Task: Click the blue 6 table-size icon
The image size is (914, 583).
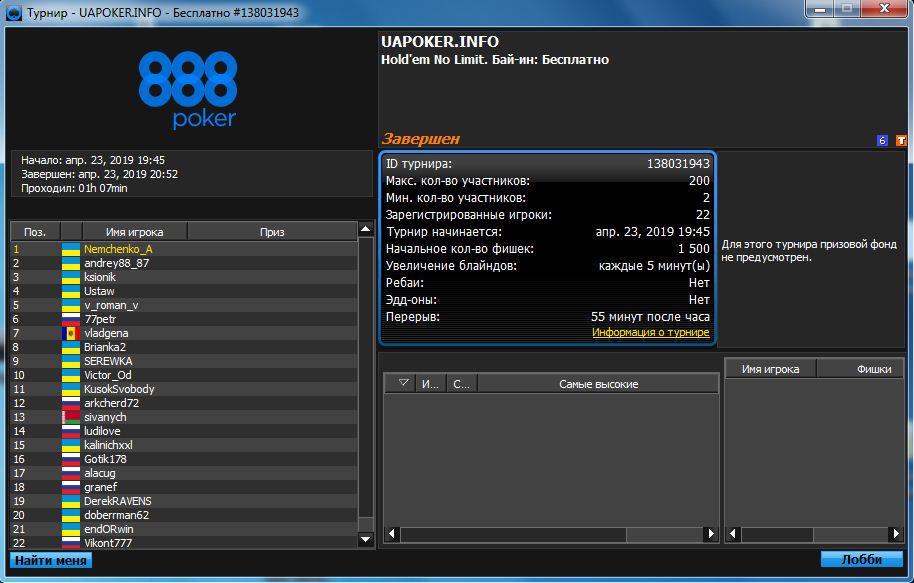Action: (x=882, y=141)
